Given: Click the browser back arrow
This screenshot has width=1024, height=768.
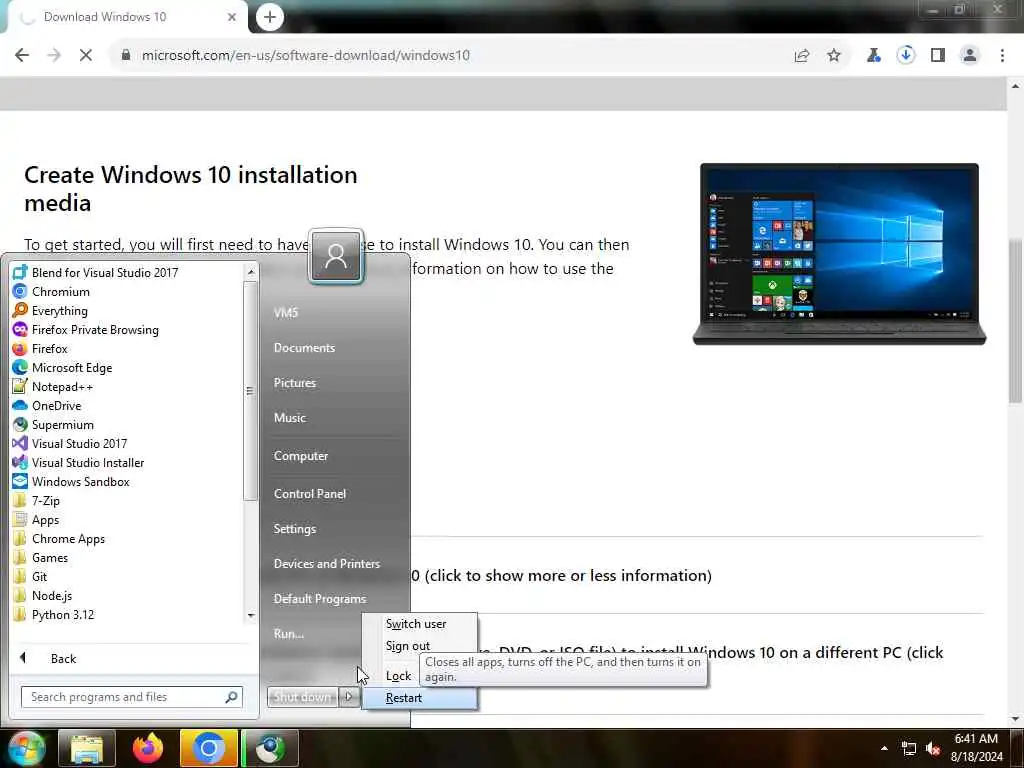Looking at the screenshot, I should pyautogui.click(x=22, y=55).
